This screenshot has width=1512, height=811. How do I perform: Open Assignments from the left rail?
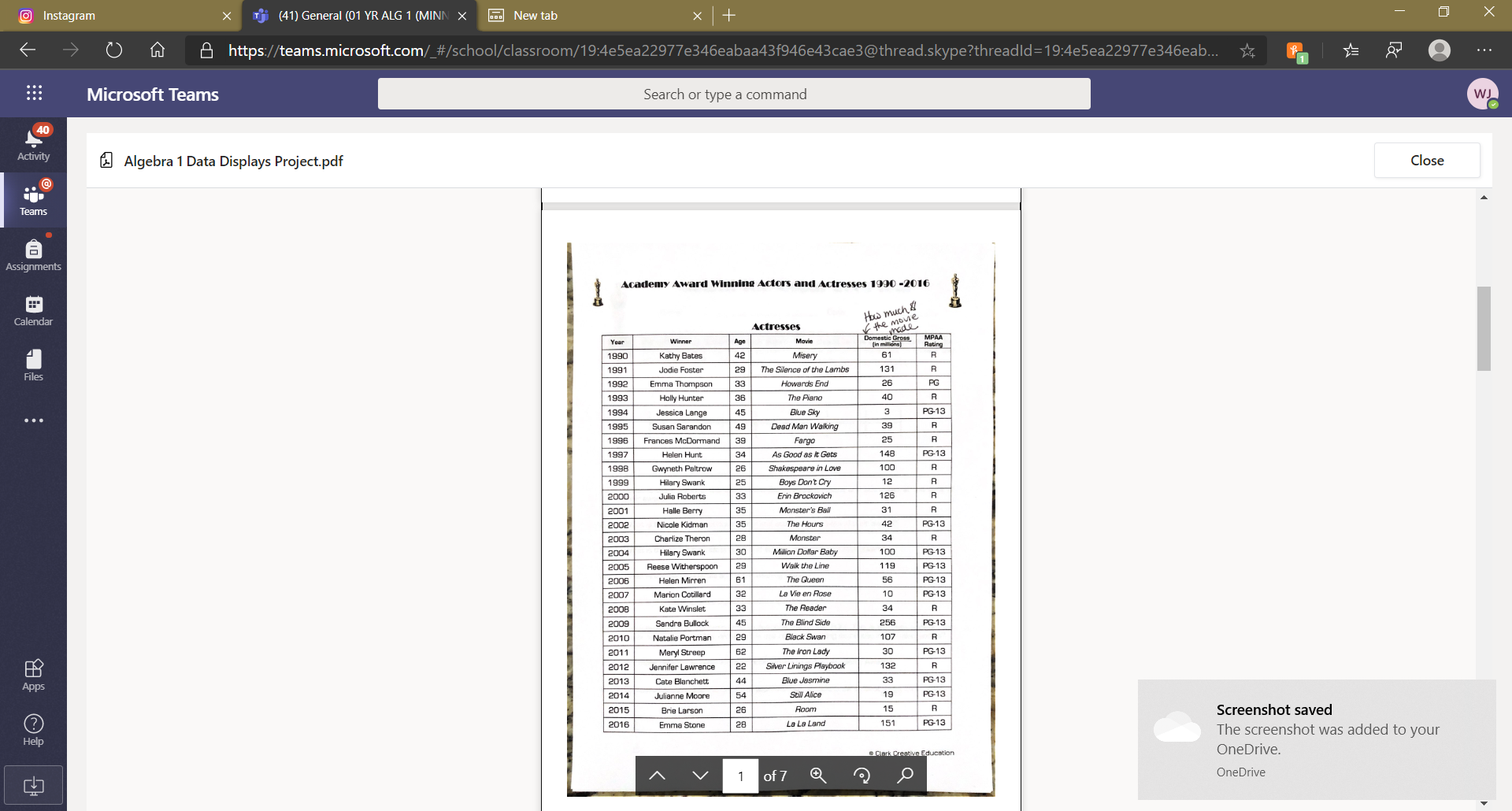33,254
